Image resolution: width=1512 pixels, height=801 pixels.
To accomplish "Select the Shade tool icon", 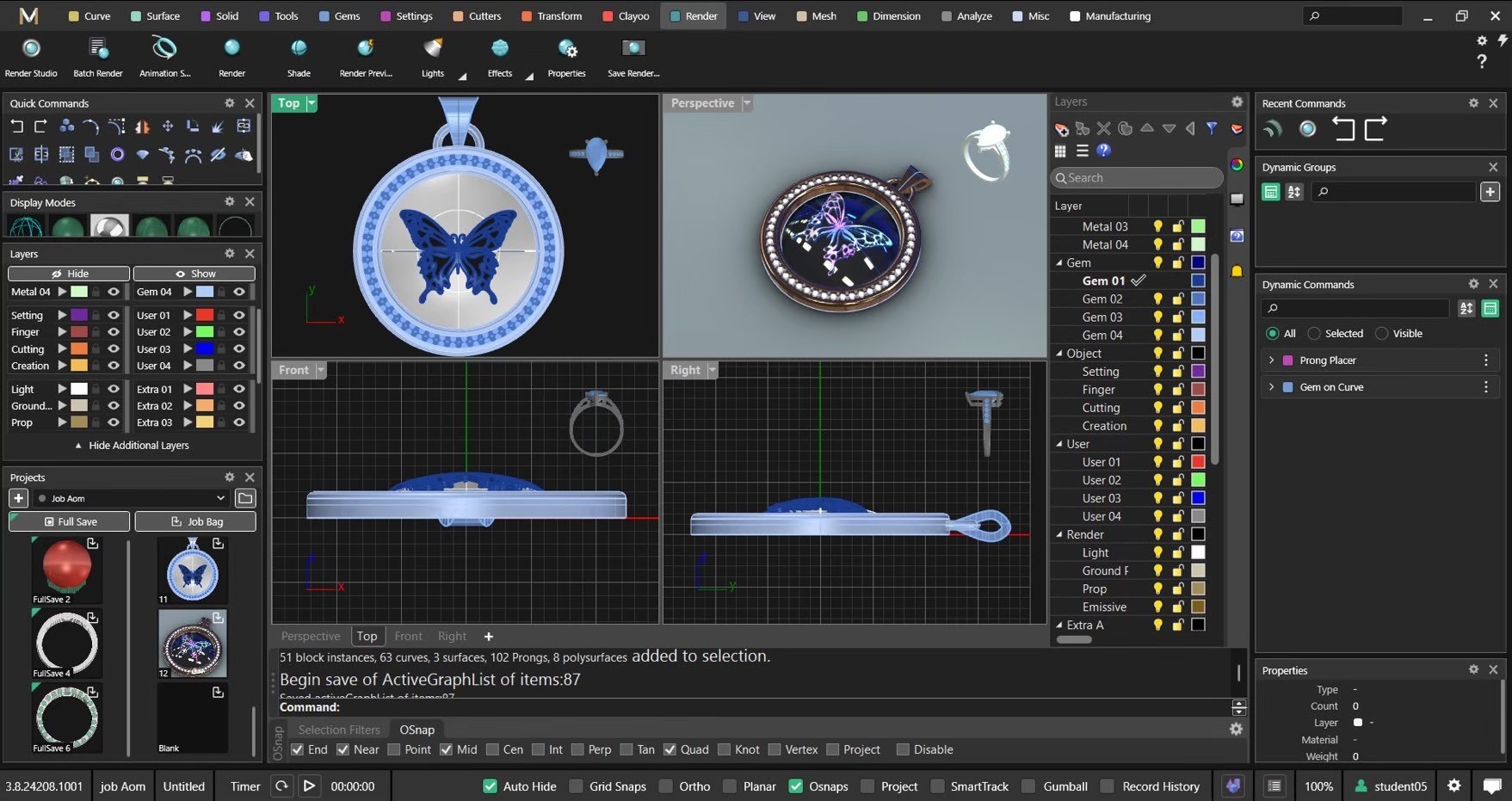I will (299, 48).
